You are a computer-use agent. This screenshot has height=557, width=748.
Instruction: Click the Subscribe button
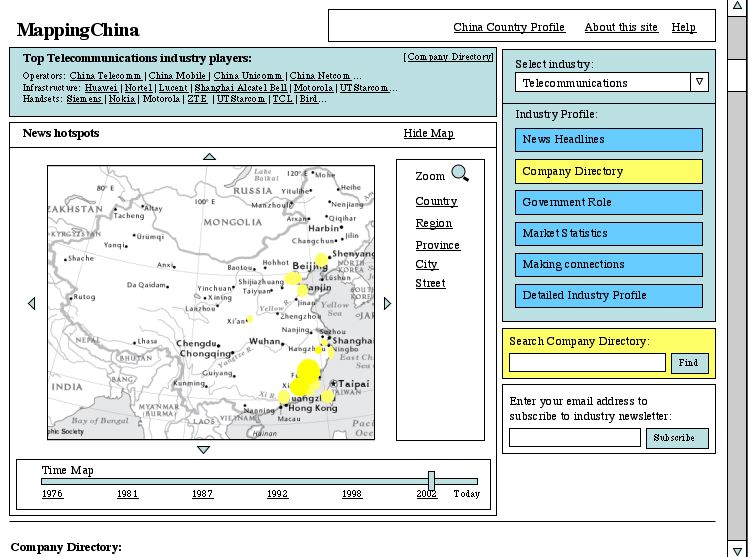click(677, 438)
